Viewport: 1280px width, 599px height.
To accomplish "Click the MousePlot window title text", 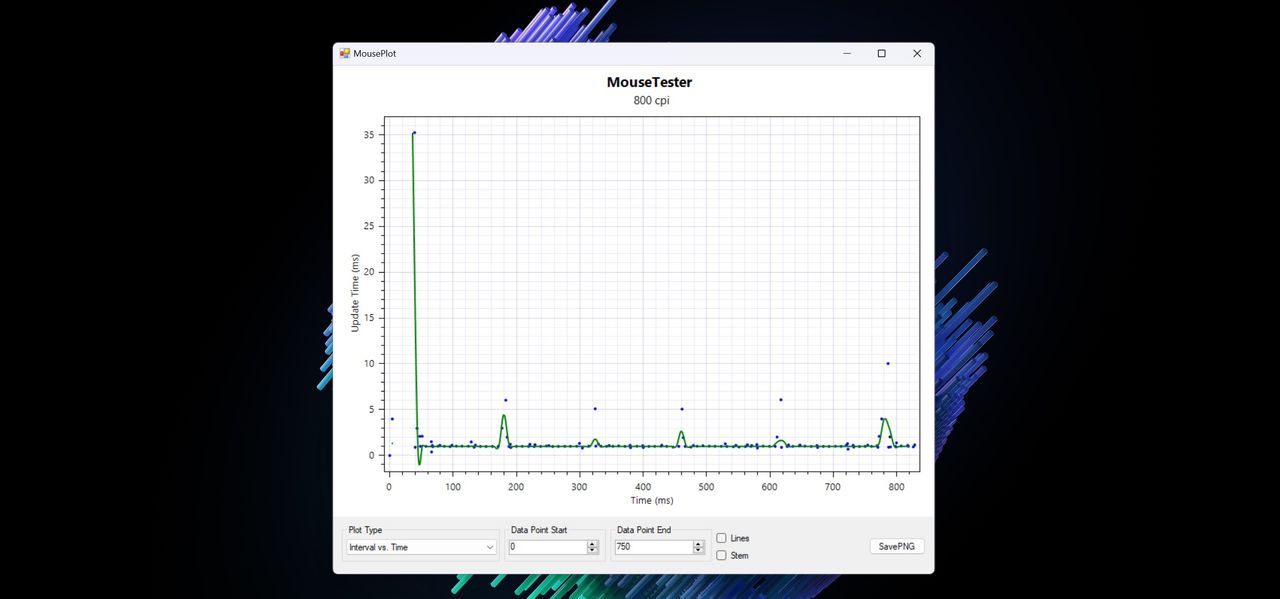I will pos(375,54).
